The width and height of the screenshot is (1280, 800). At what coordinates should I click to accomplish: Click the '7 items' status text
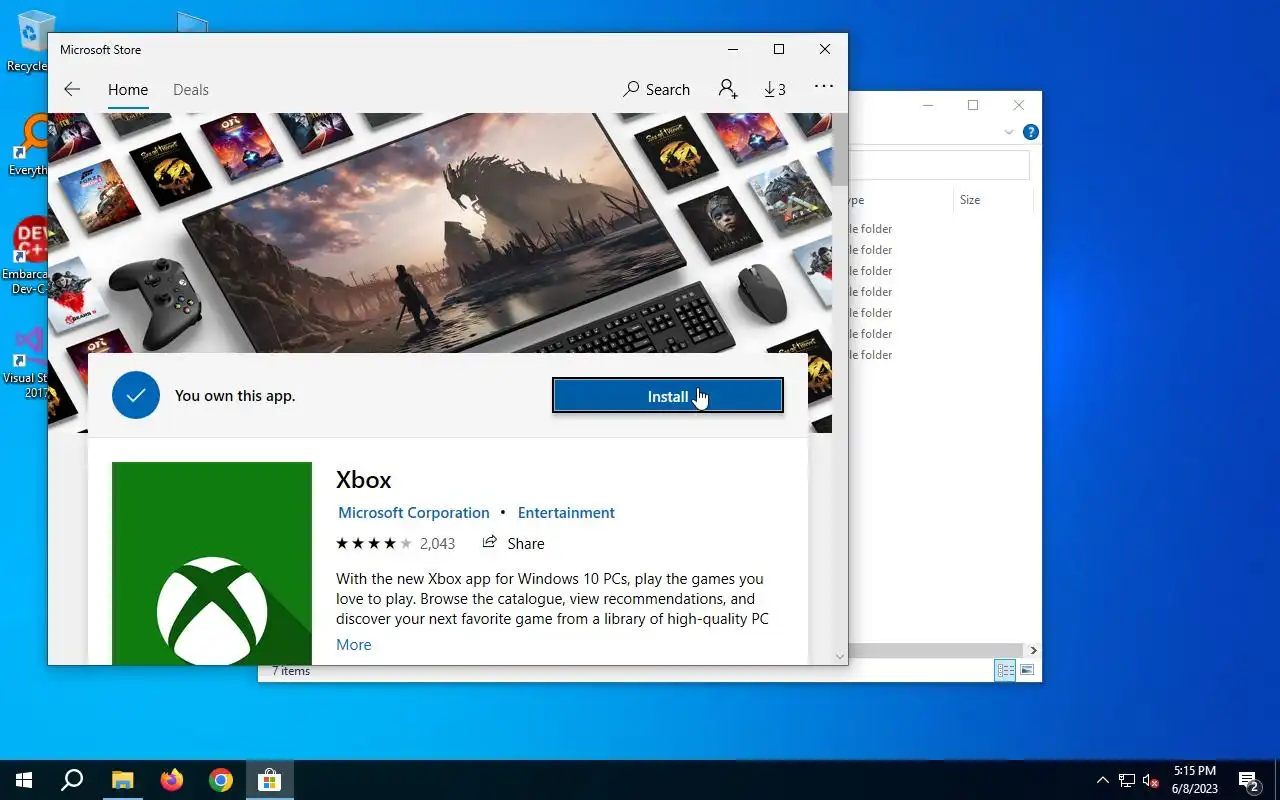coord(290,671)
